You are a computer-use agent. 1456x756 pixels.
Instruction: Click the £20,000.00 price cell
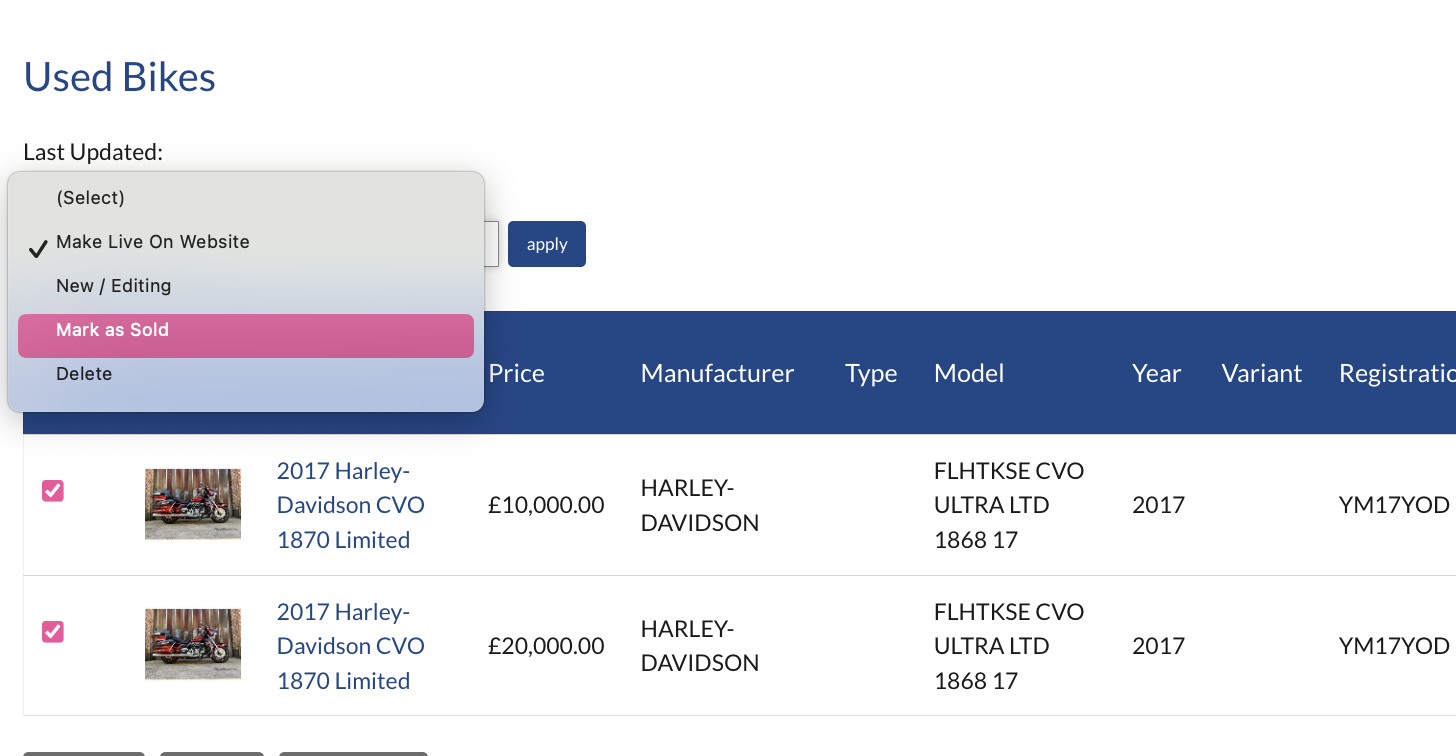546,646
